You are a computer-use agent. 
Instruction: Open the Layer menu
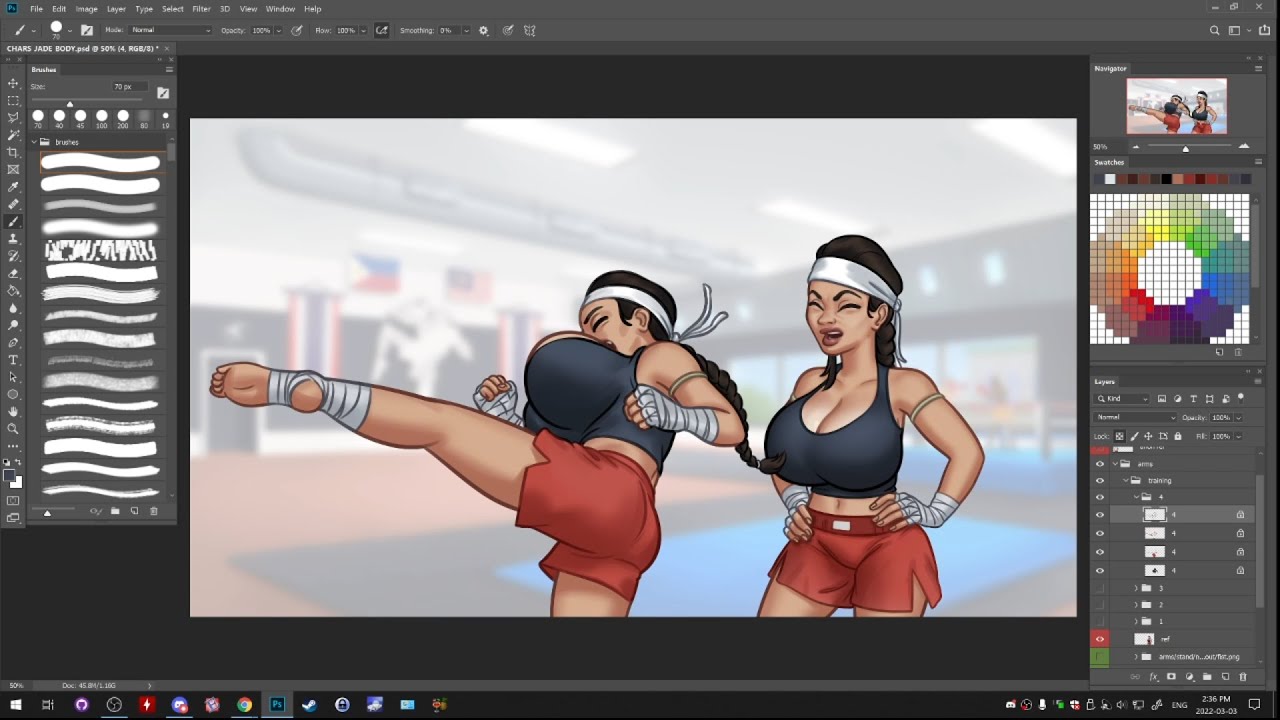[x=116, y=9]
